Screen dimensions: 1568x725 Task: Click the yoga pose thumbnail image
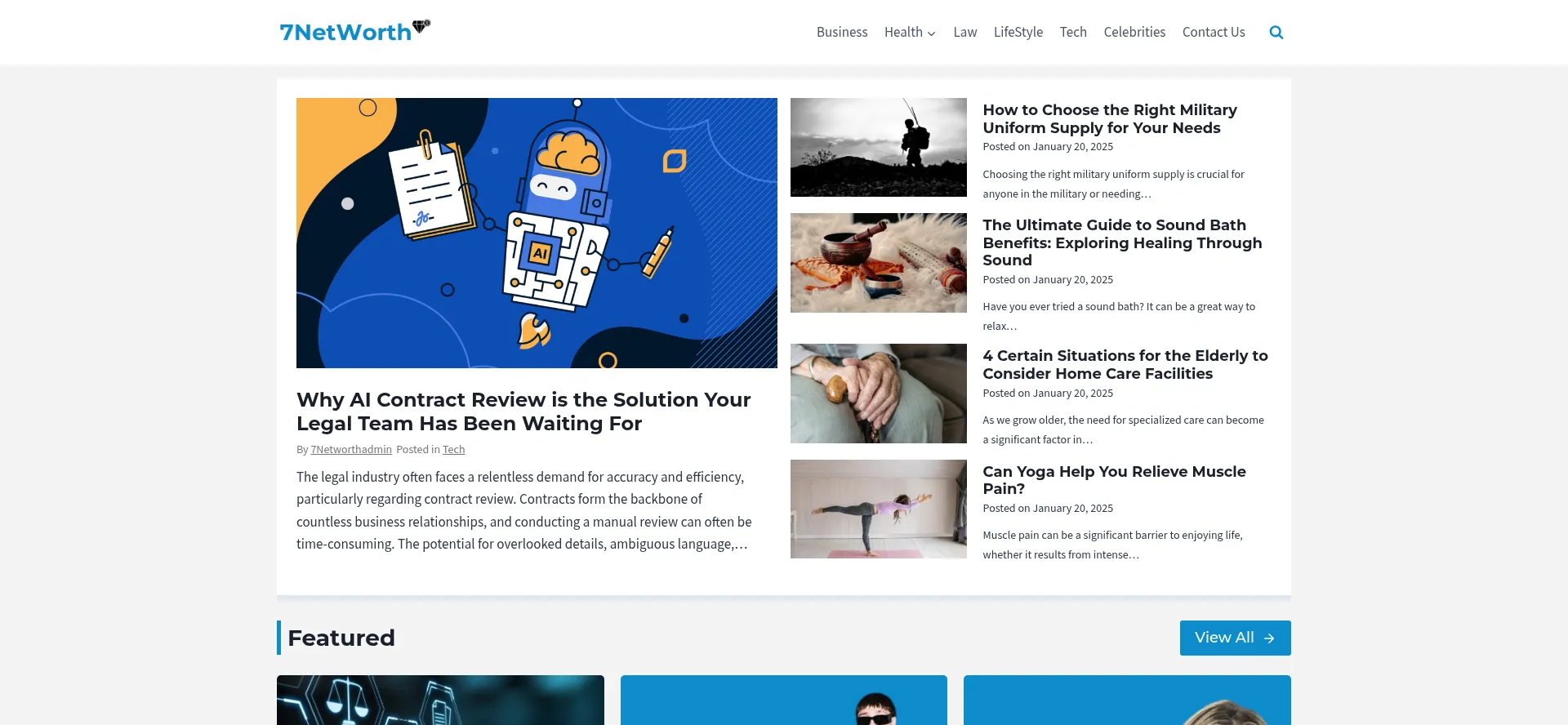(879, 509)
